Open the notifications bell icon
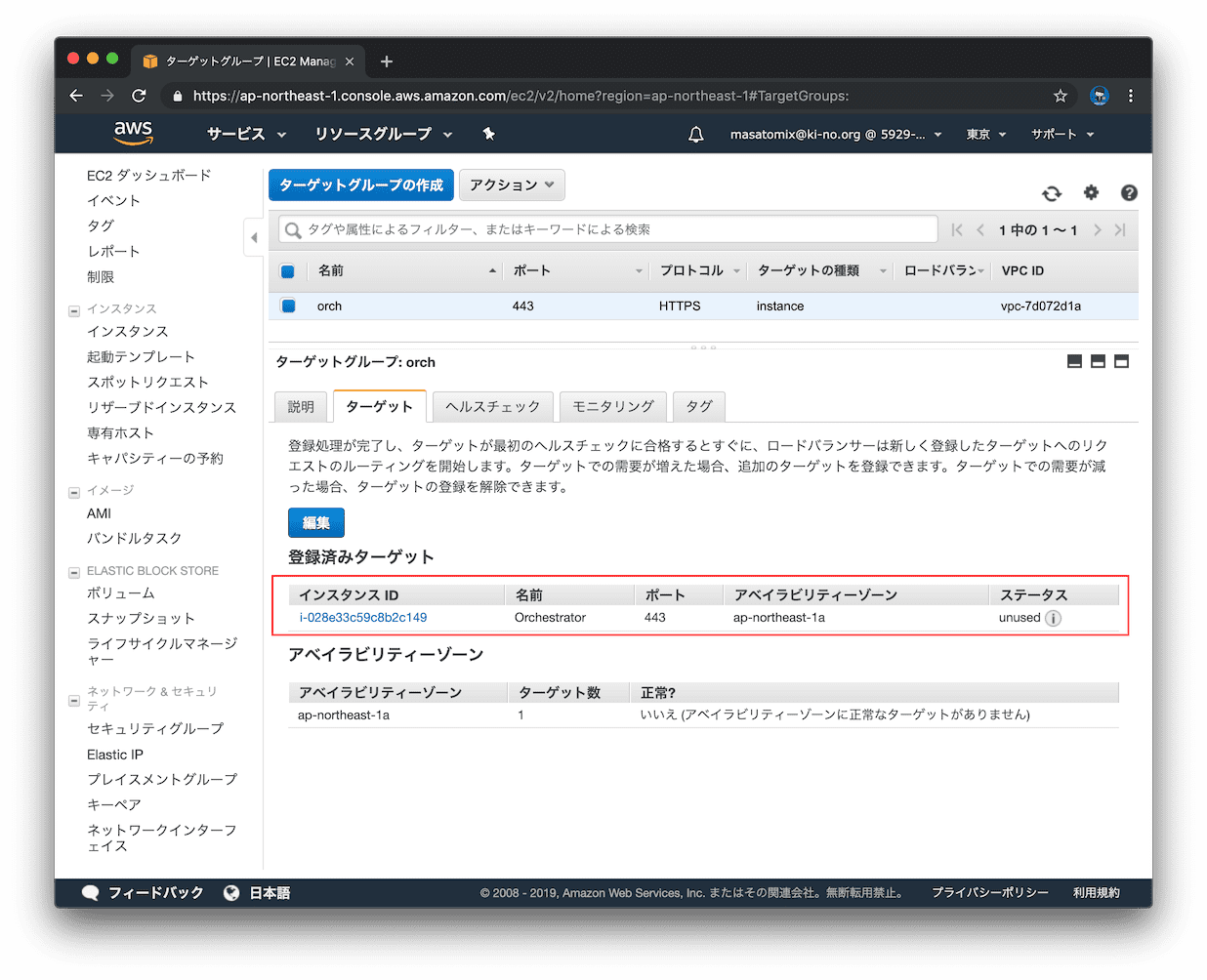Viewport: 1207px width, 980px height. (x=695, y=135)
